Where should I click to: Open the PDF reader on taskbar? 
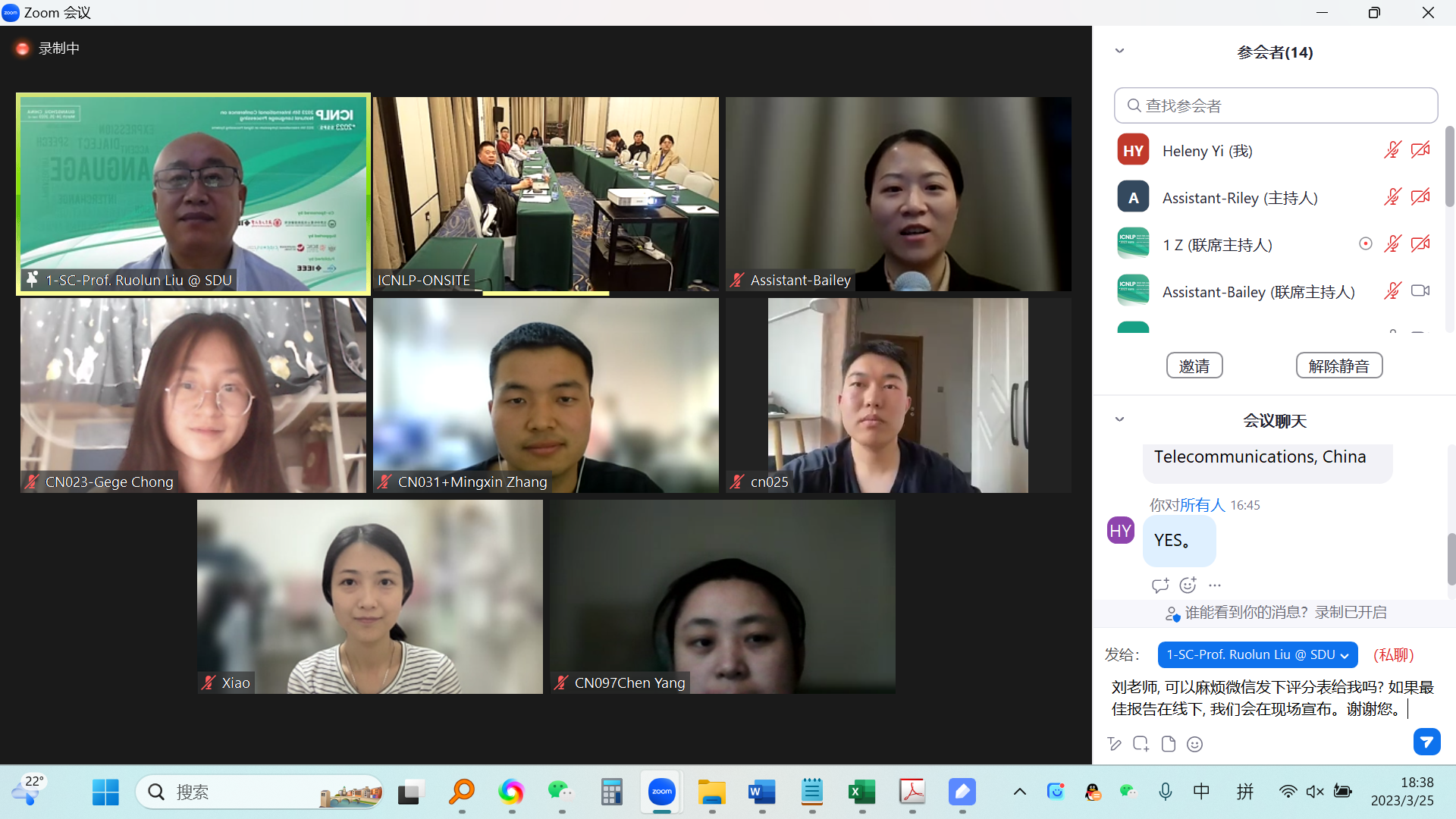912,792
